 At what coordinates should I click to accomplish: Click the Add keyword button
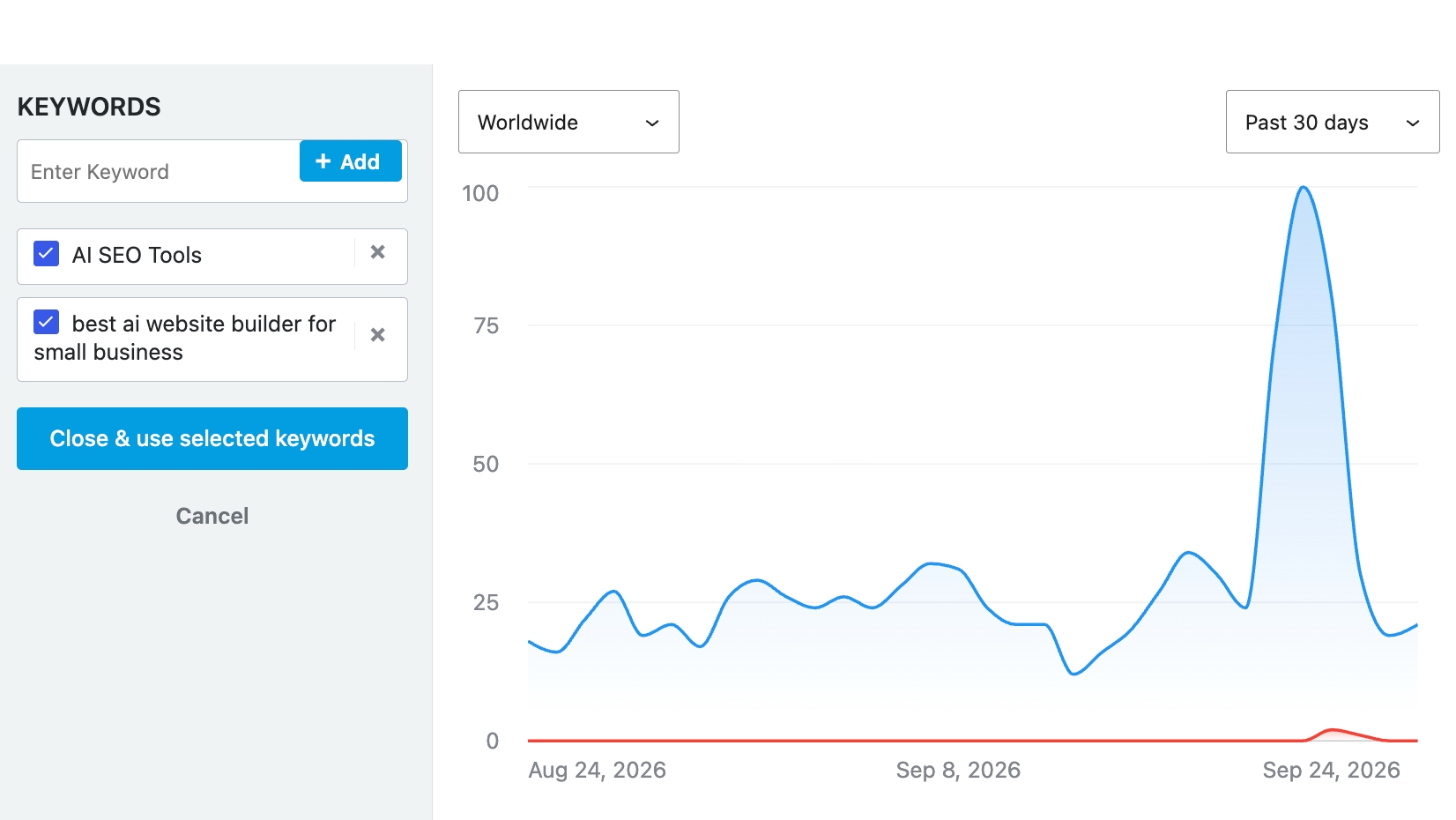[x=351, y=161]
